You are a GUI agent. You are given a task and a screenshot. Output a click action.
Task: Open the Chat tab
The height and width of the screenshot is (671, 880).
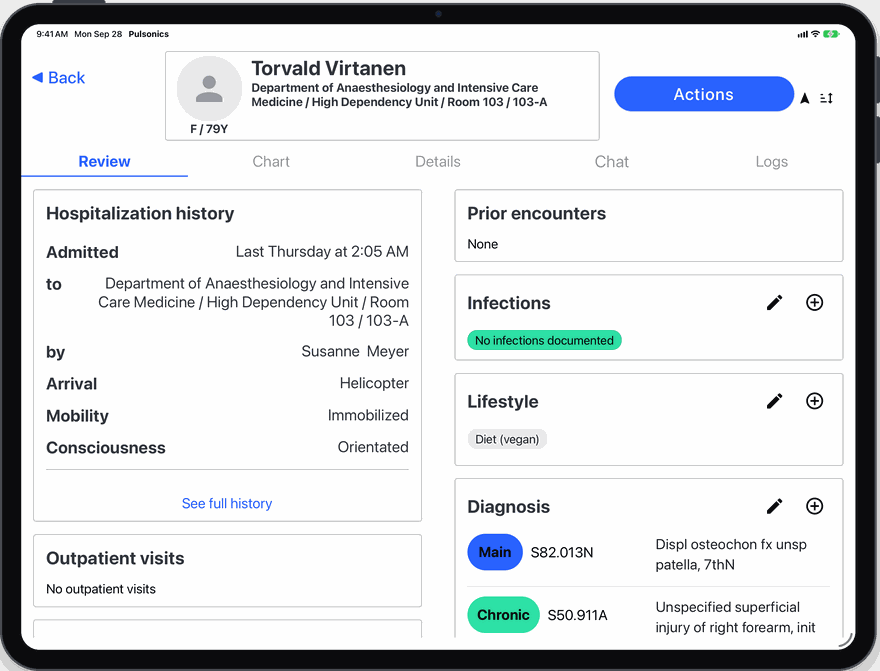pos(612,162)
